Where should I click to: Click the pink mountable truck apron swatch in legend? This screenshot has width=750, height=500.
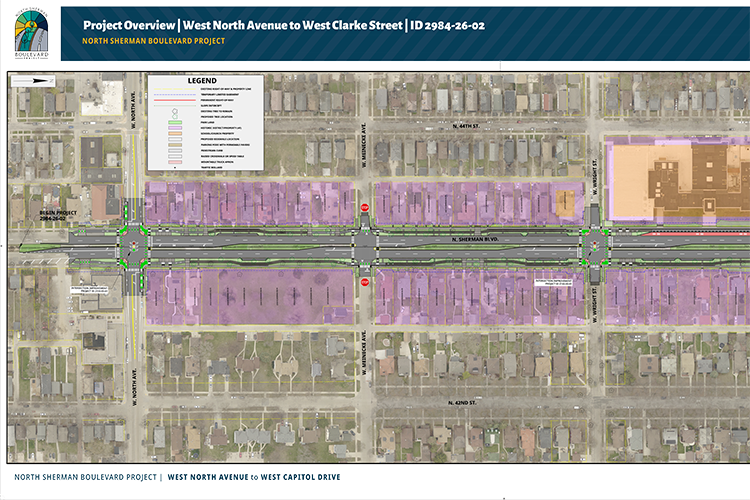175,162
